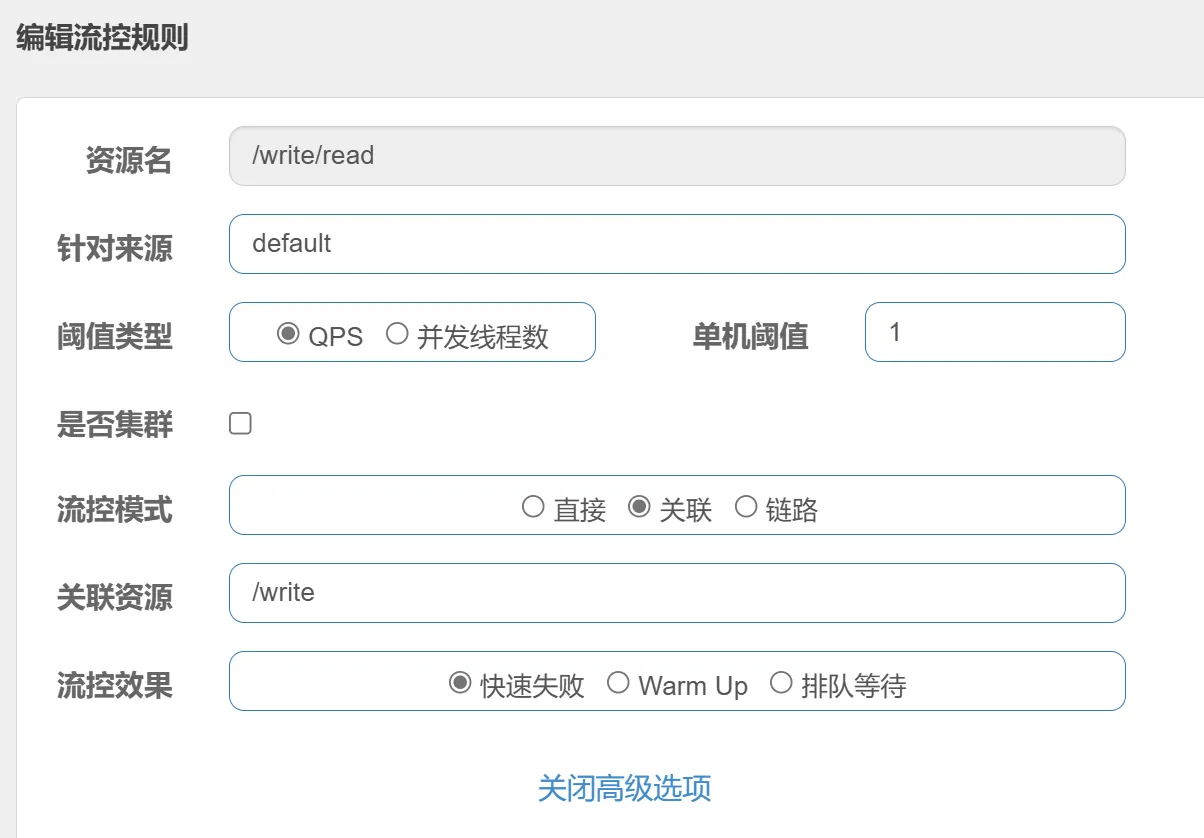Select the Warm Up effect option
Image resolution: width=1204 pixels, height=838 pixels.
tap(619, 684)
